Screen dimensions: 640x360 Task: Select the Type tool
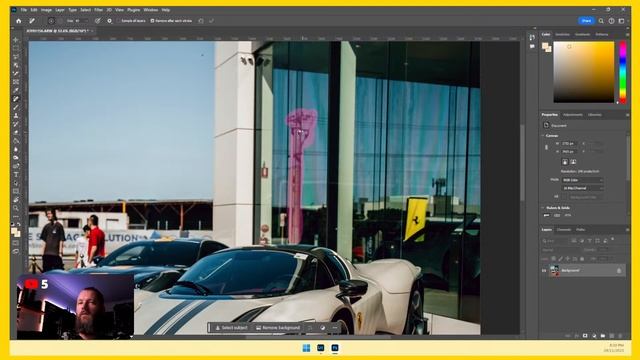tap(16, 175)
